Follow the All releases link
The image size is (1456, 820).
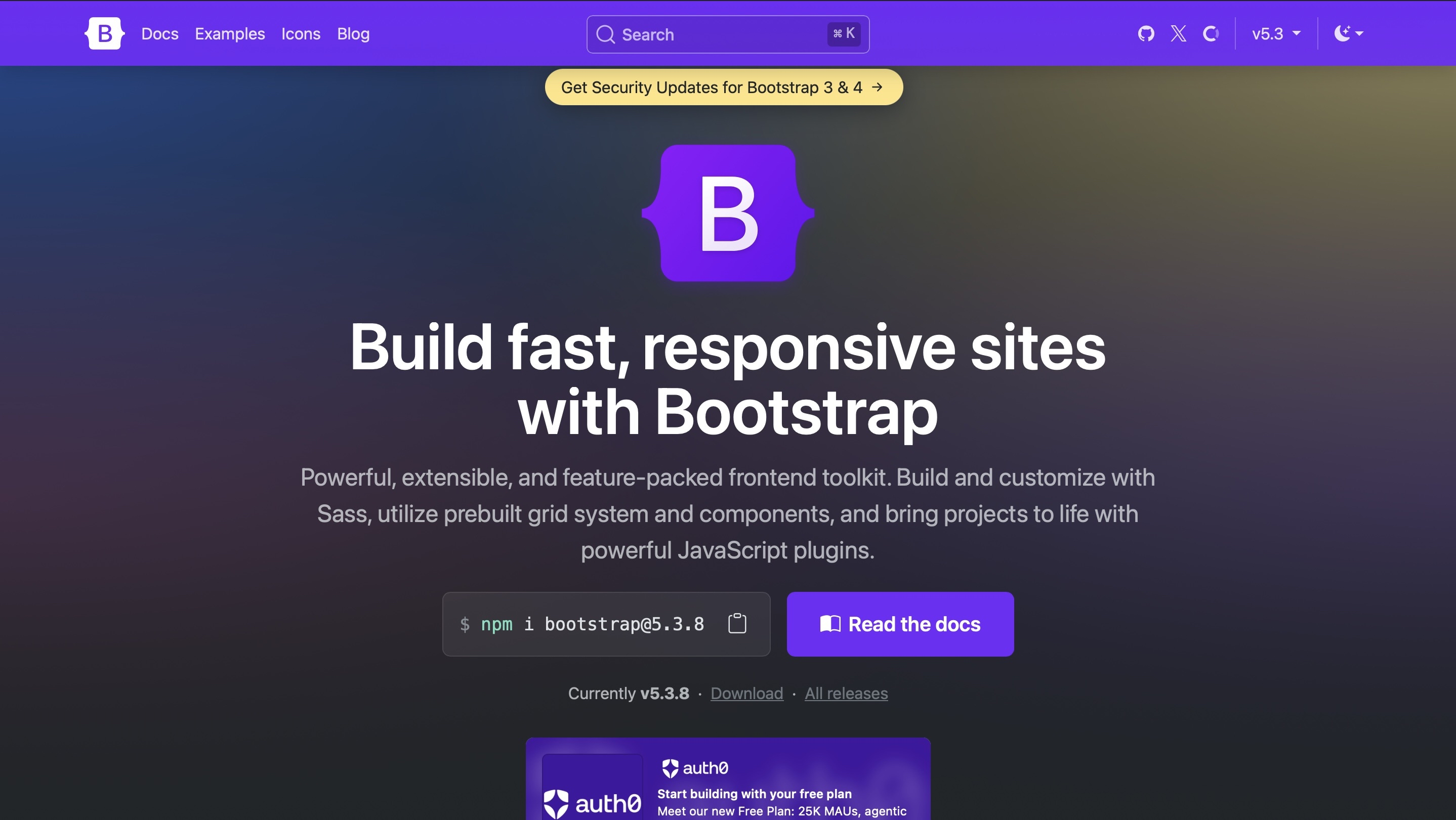click(846, 694)
